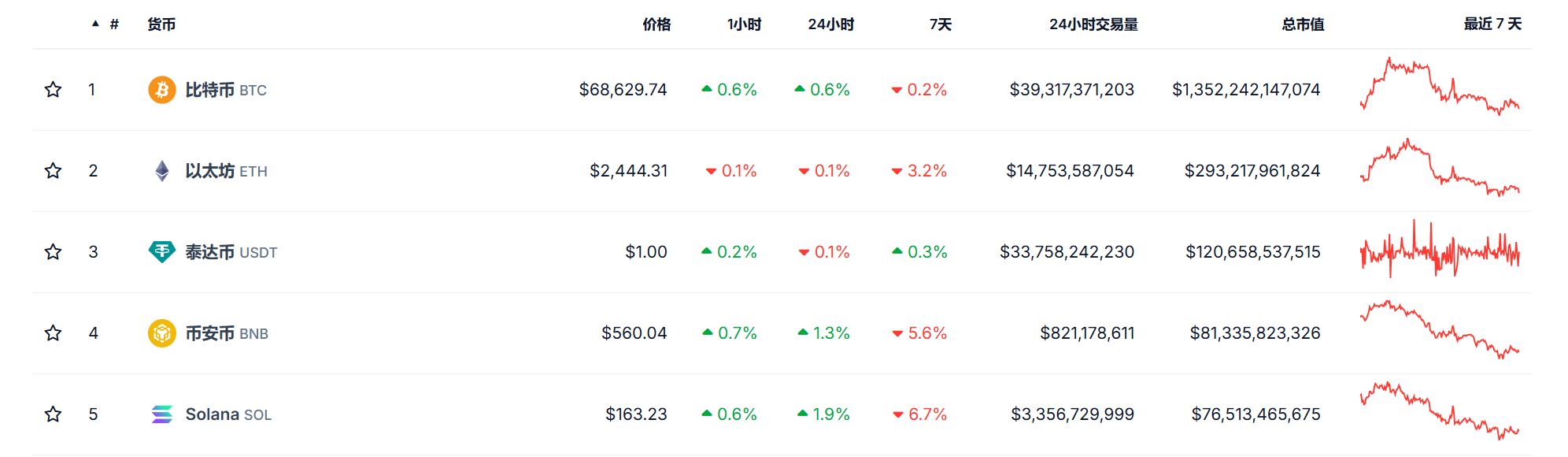Click the green up-arrow beside BTC 1小时 change
Screen dimensions: 1568x457
(x=708, y=90)
